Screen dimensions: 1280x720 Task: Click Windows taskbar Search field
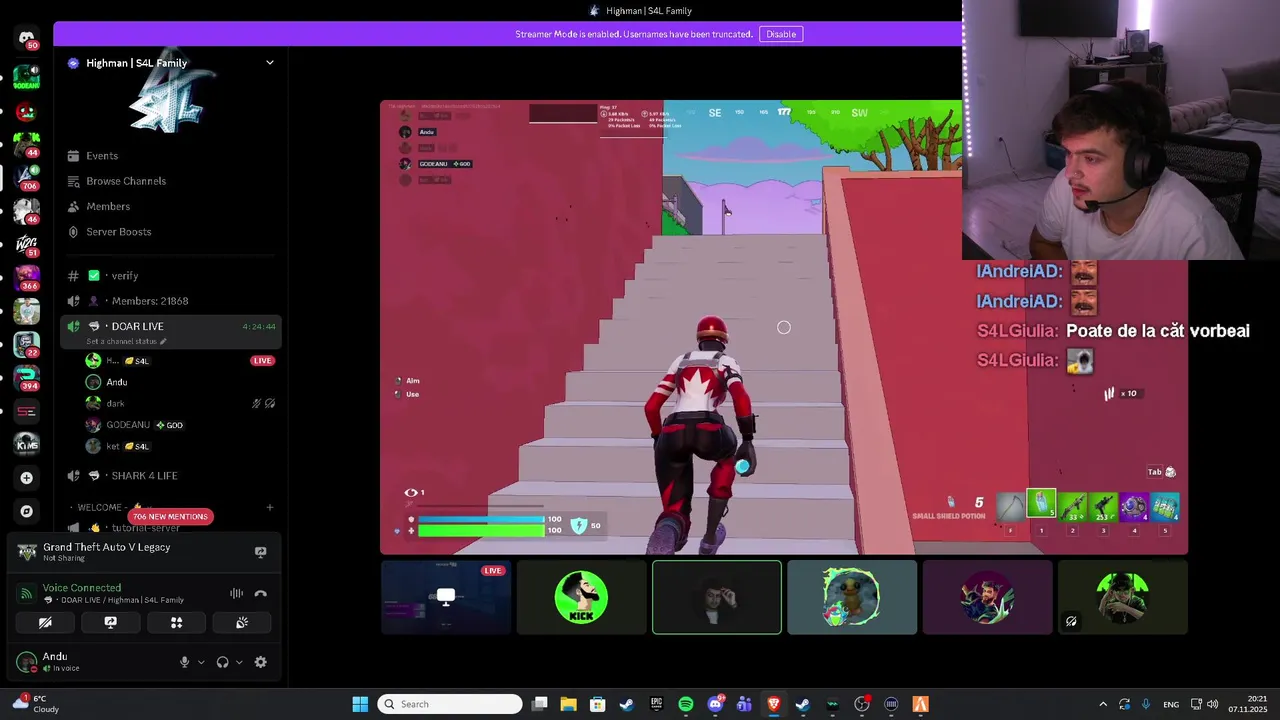coord(450,704)
